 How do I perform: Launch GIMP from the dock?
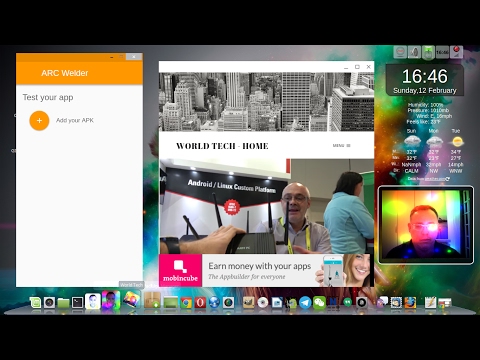pyautogui.click(x=248, y=302)
